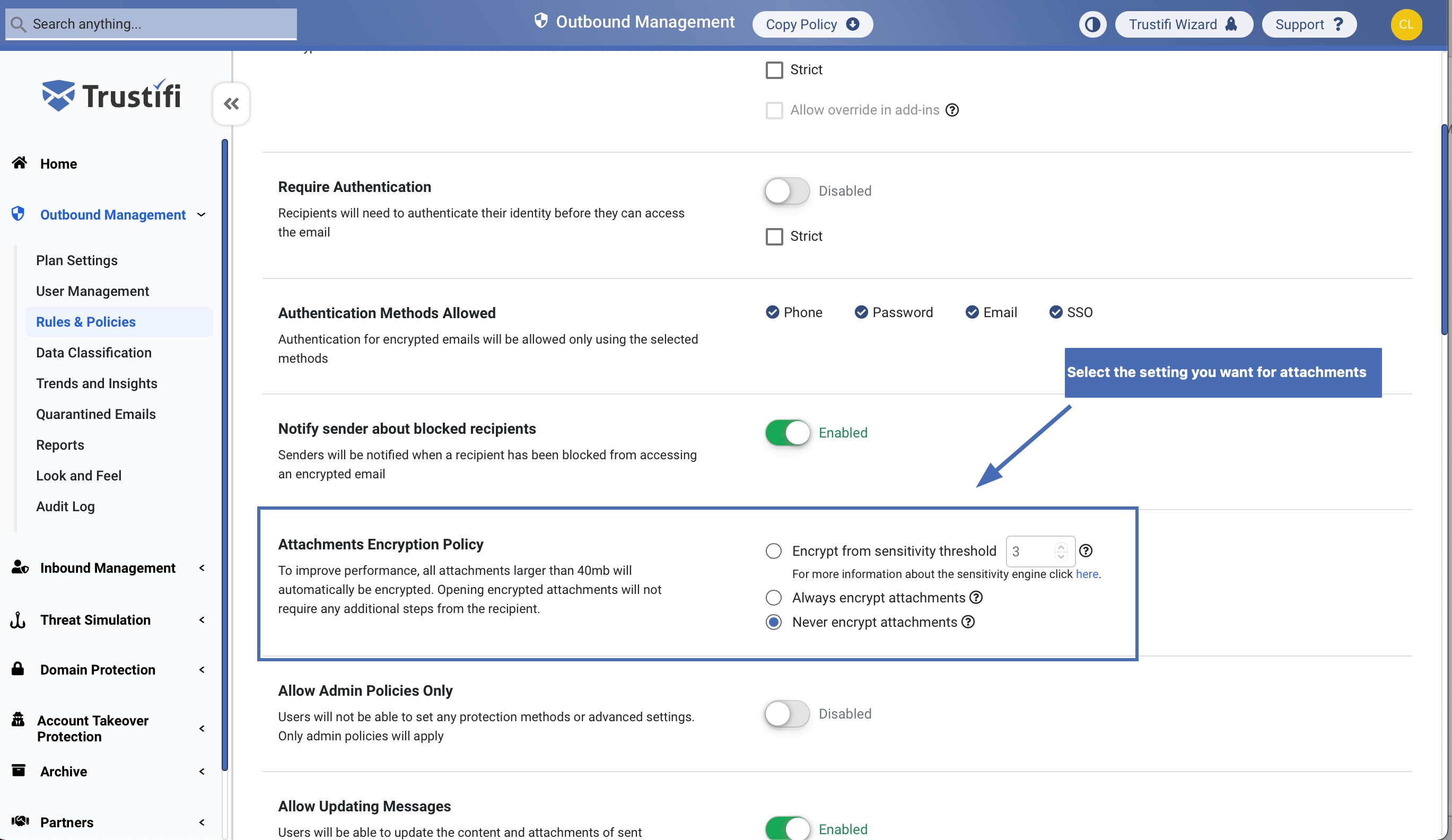Click the Inbound Management user-shield icon
1452x840 pixels.
click(20, 567)
